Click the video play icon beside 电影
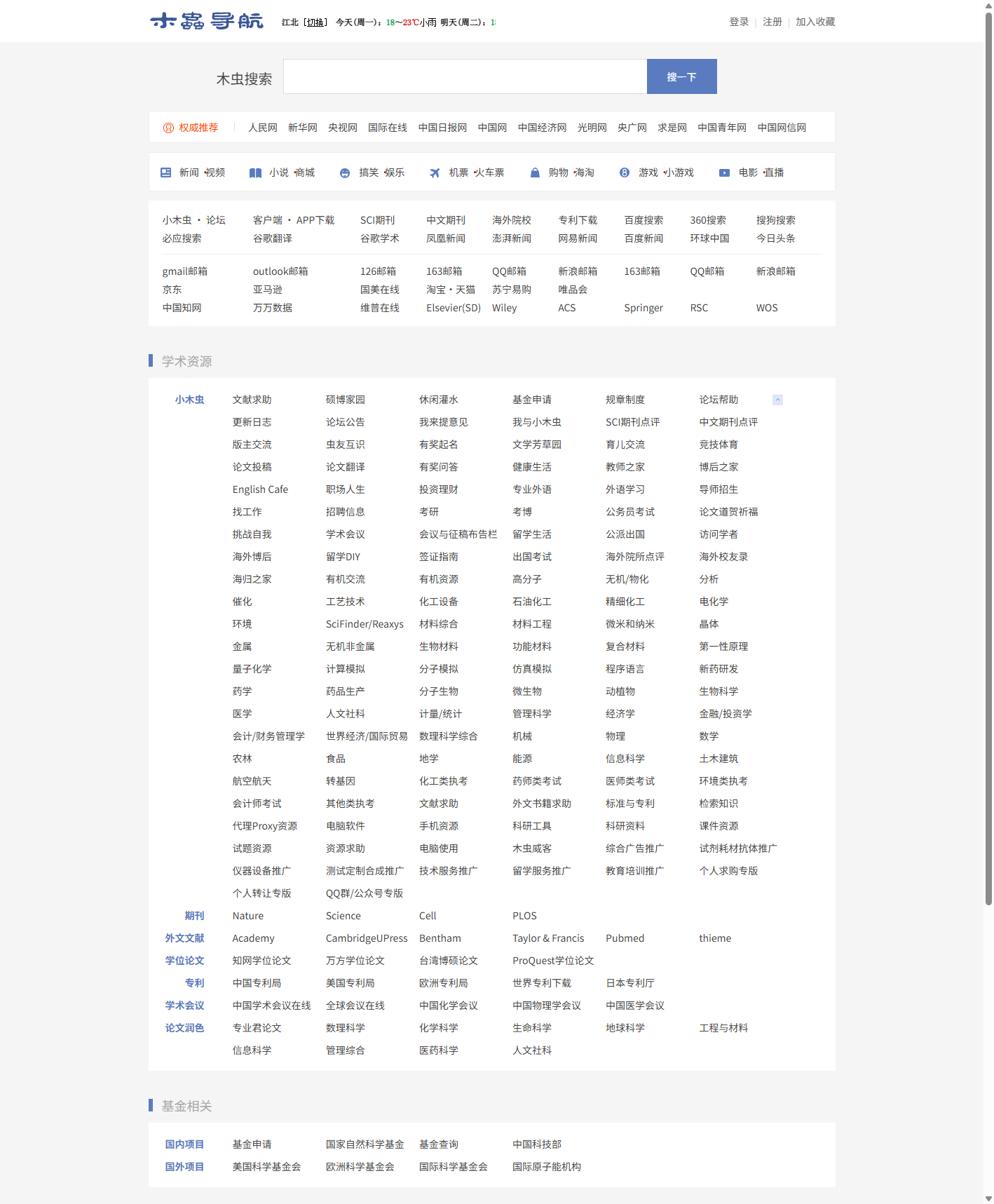The height and width of the screenshot is (1204, 994). [x=724, y=173]
